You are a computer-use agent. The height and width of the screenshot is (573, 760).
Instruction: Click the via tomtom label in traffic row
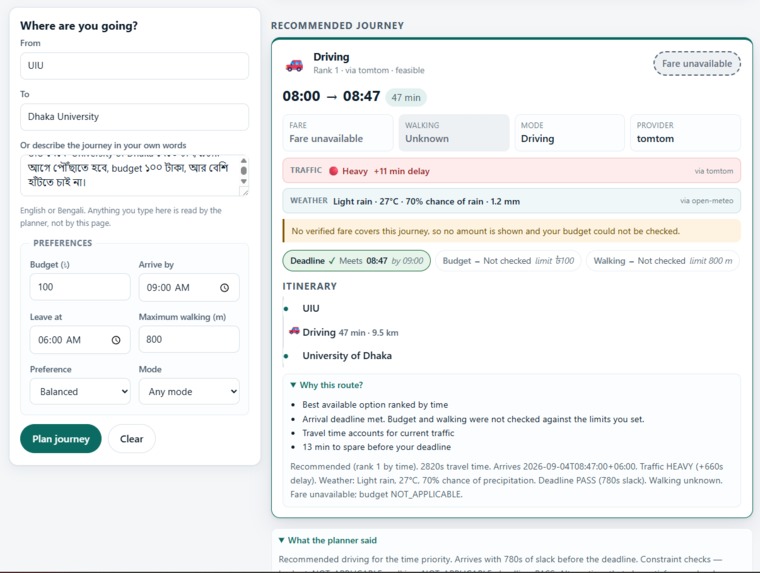pyautogui.click(x=713, y=171)
